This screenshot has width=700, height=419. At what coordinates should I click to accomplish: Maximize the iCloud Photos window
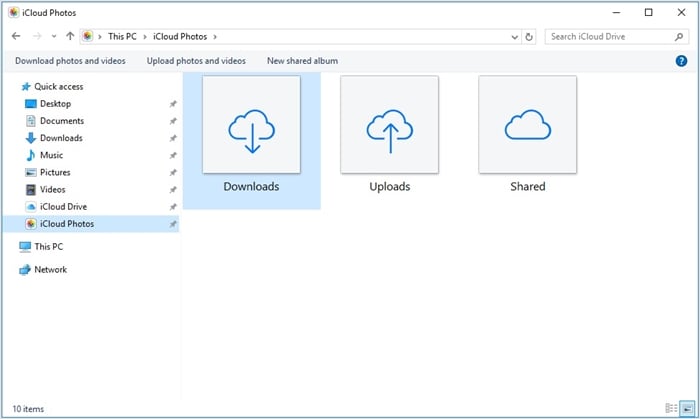(649, 12)
